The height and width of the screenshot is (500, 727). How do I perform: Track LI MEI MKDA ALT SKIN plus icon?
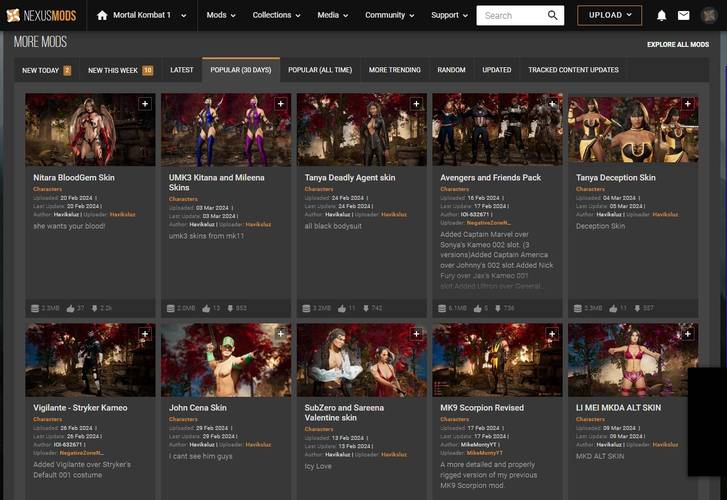[x=688, y=334]
